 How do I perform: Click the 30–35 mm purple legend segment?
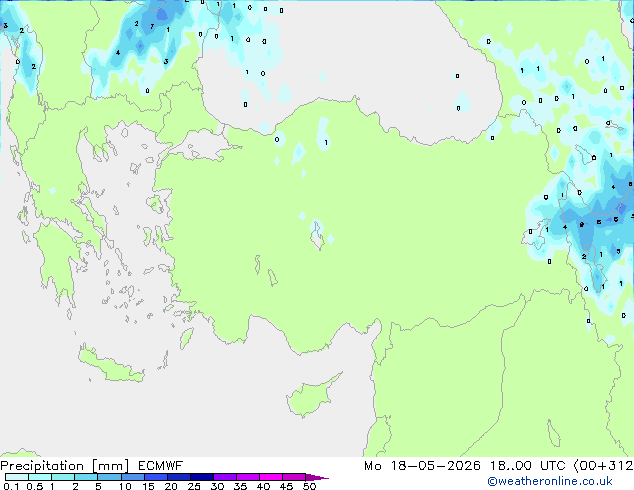point(224,477)
